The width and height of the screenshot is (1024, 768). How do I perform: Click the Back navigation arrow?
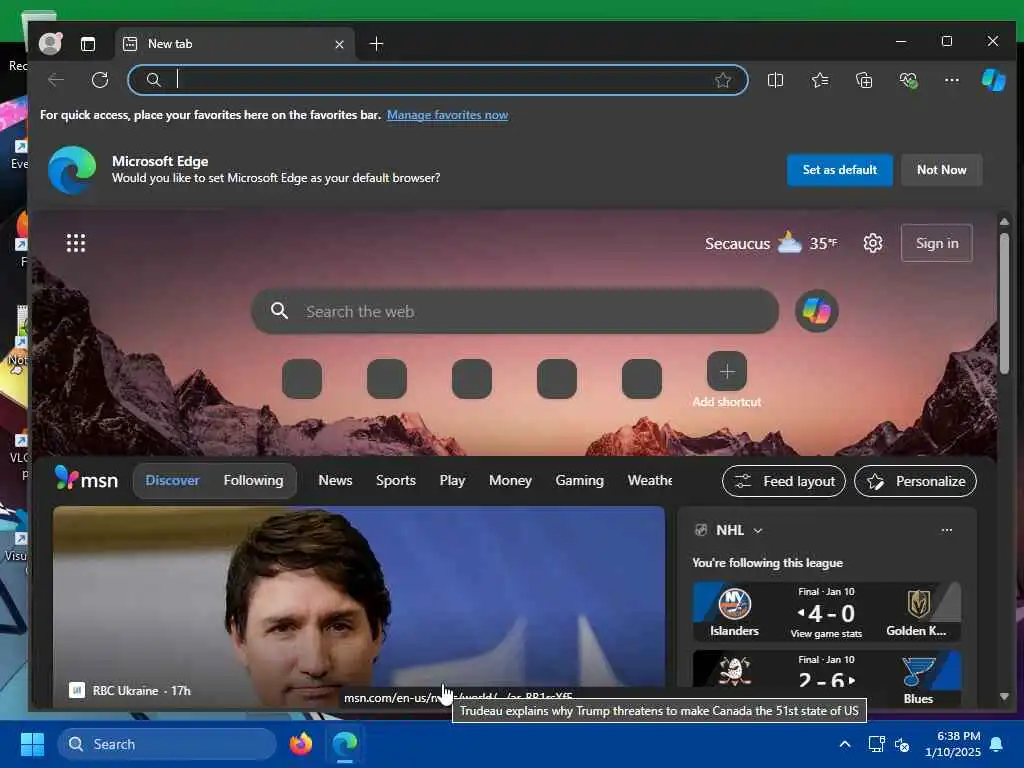(x=56, y=80)
